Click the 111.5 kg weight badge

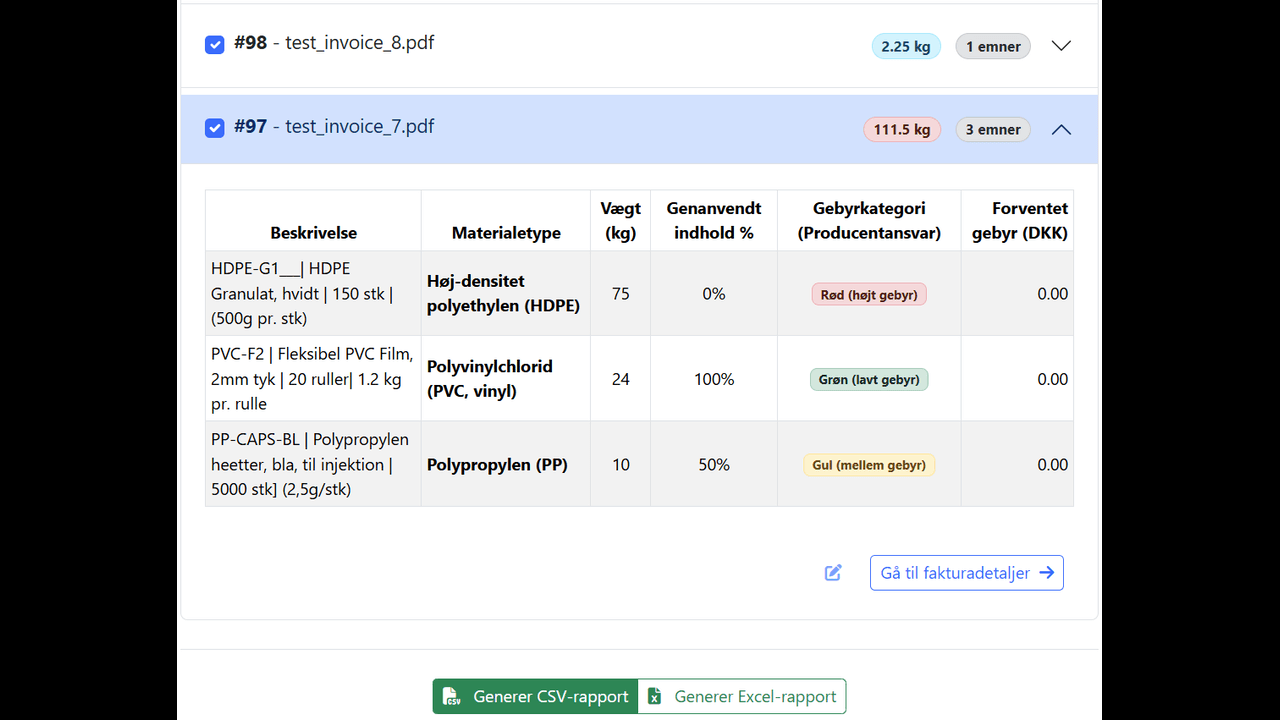tap(901, 129)
